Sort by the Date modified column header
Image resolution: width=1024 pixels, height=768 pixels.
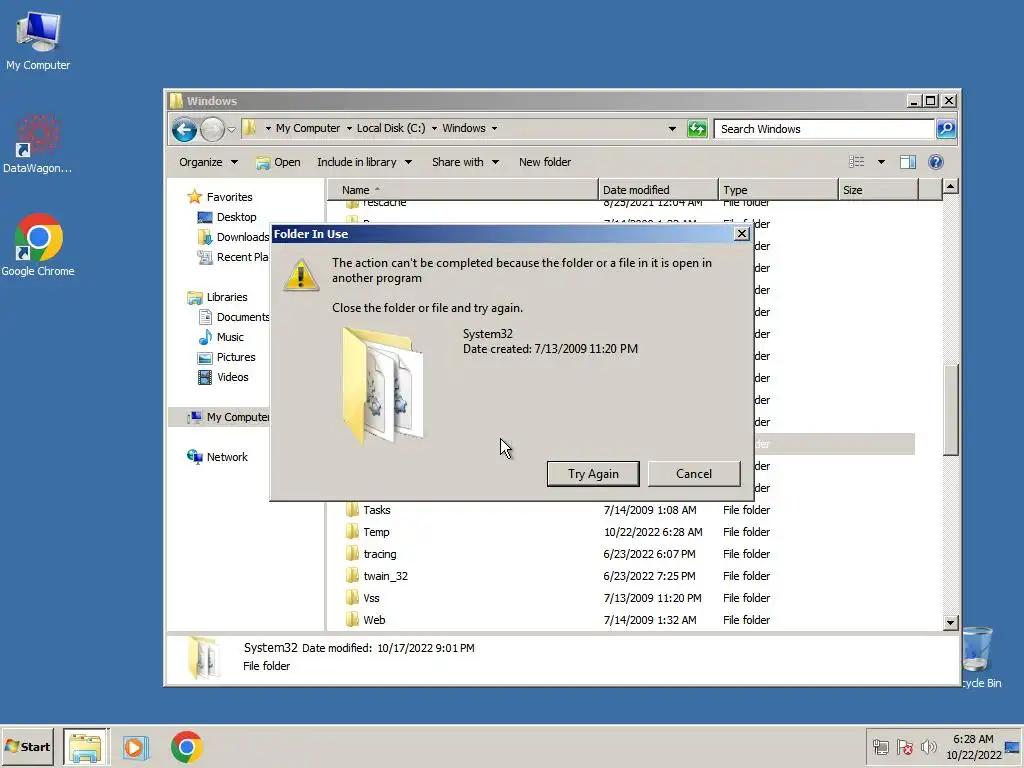pyautogui.click(x=658, y=190)
